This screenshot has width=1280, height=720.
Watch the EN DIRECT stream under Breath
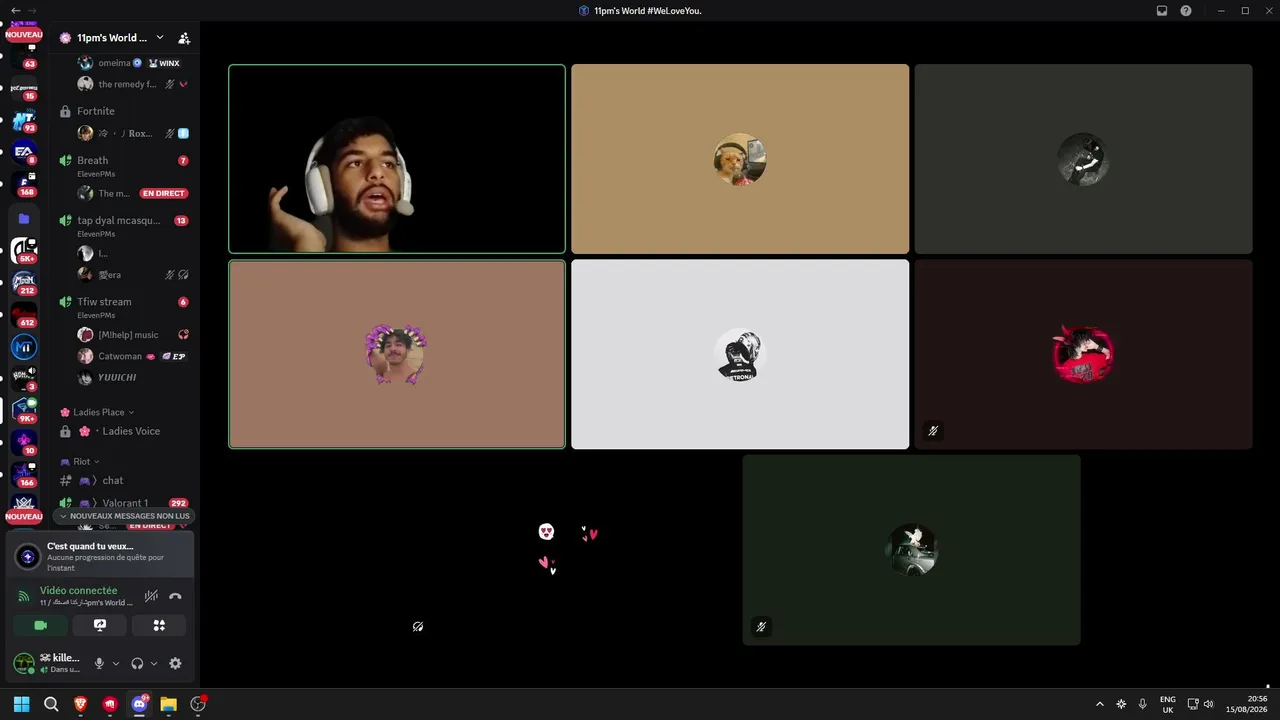(x=164, y=193)
